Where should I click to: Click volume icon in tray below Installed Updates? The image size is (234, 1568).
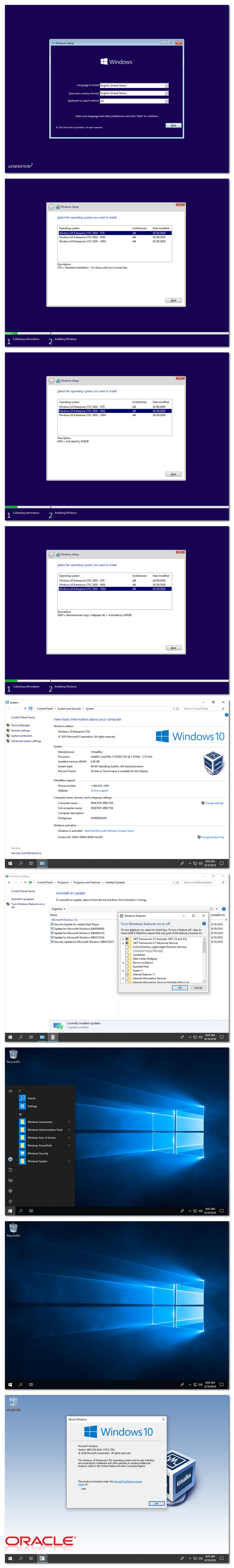pos(201,1037)
